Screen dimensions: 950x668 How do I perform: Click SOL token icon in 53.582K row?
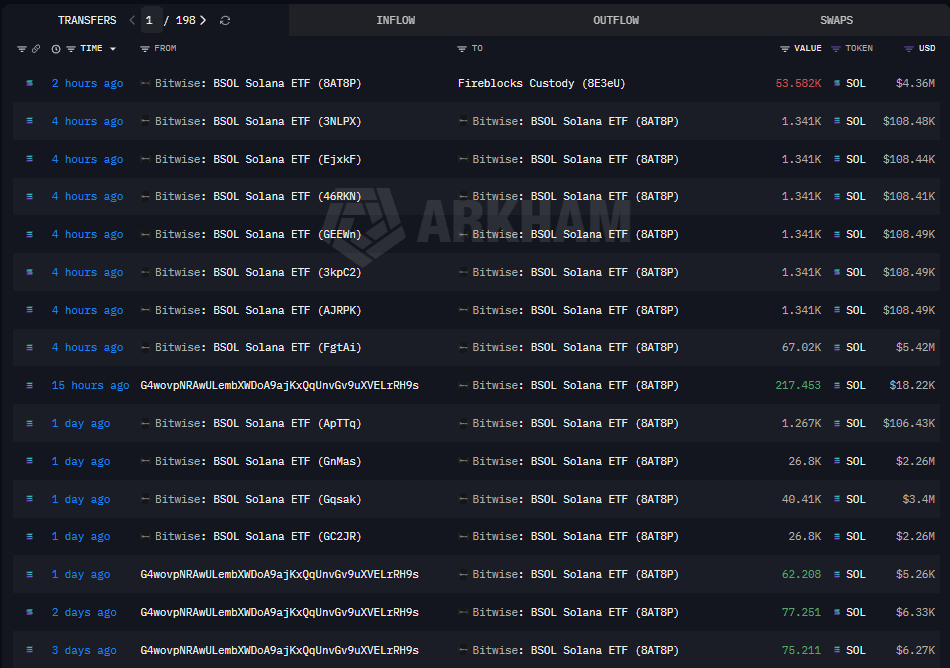[837, 83]
